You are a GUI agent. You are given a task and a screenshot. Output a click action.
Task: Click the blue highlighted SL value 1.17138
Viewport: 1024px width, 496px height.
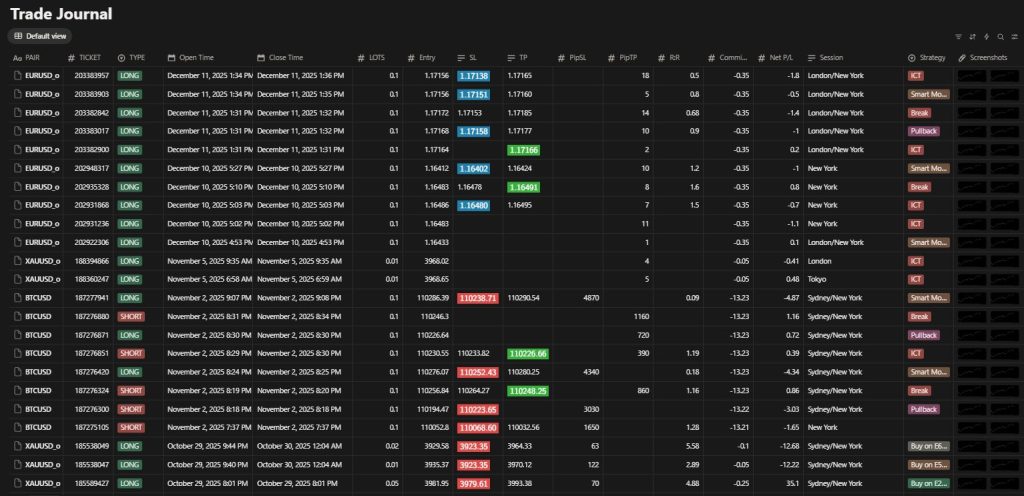474,76
